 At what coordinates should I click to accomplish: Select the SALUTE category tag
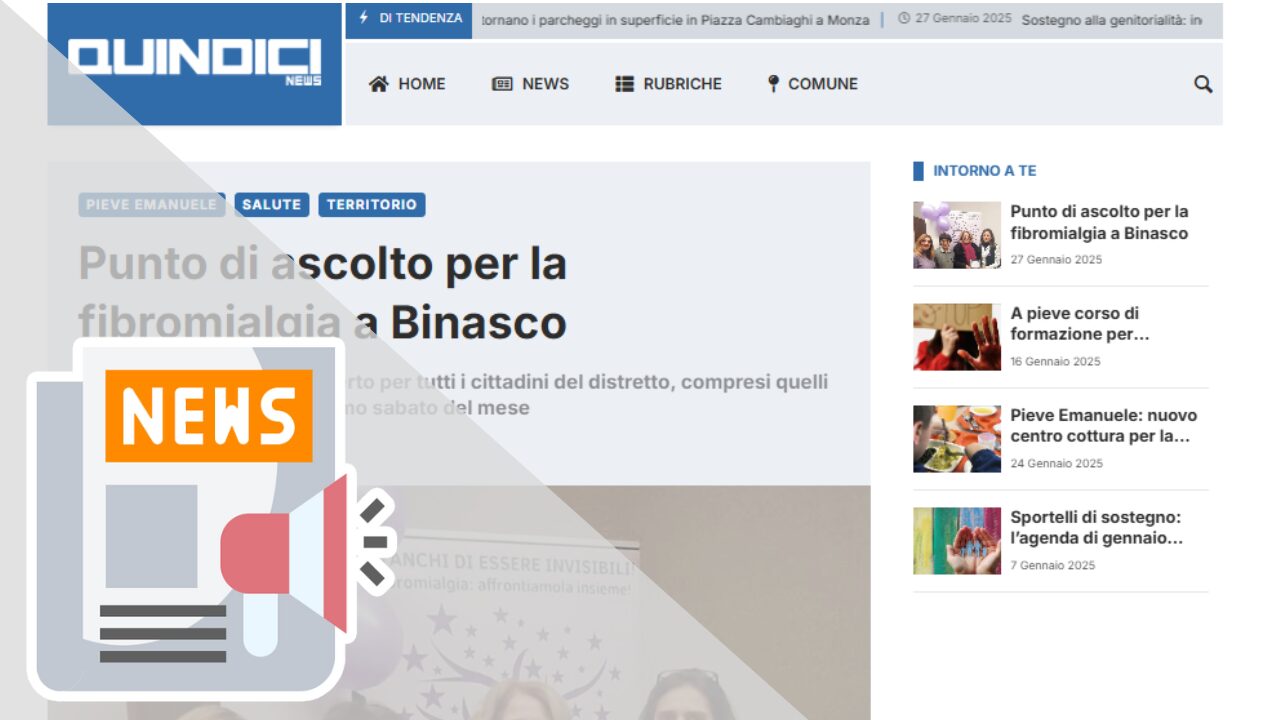(272, 205)
